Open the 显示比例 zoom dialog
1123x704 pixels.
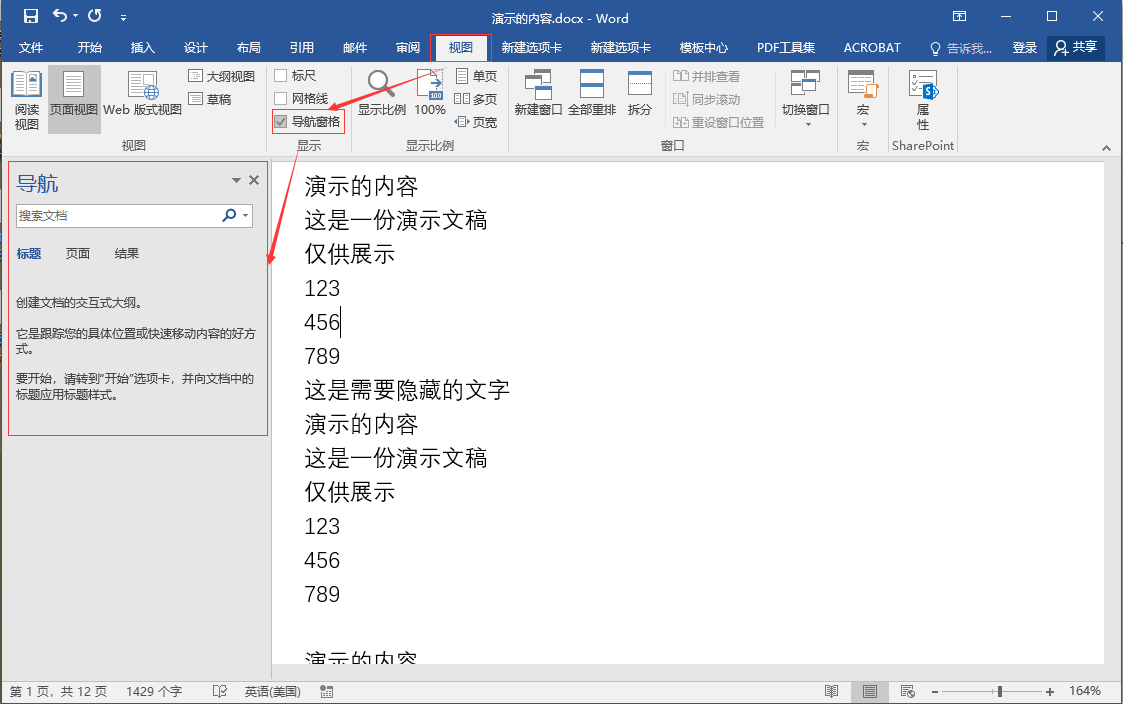point(382,93)
